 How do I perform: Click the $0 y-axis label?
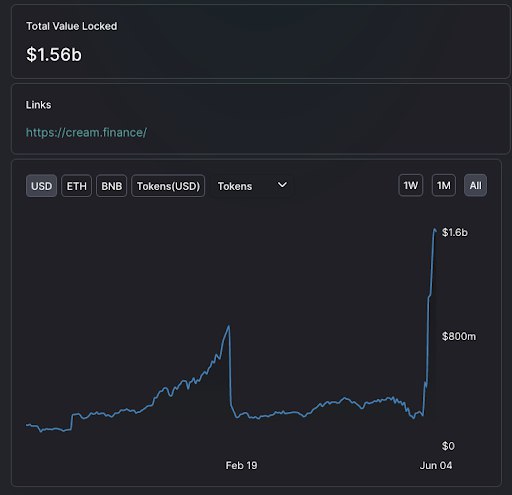448,446
